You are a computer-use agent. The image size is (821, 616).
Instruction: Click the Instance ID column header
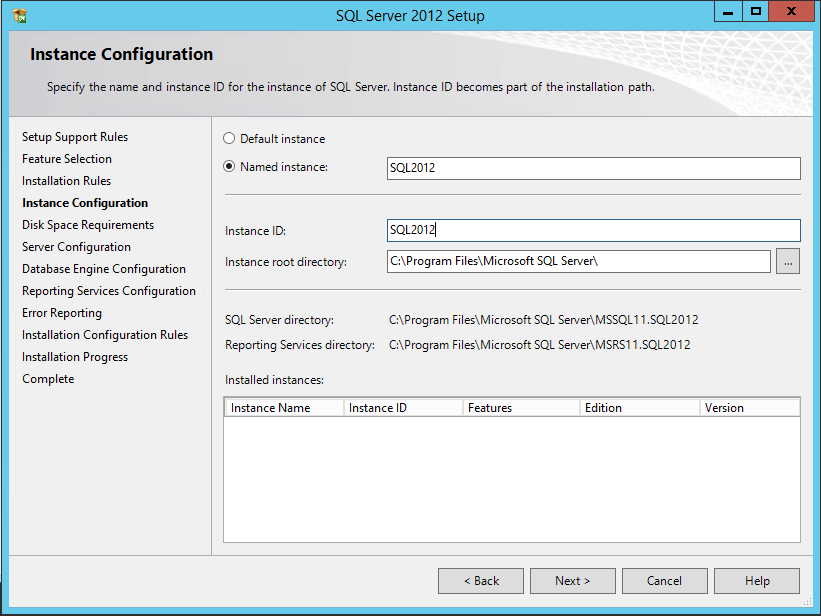pyautogui.click(x=403, y=408)
